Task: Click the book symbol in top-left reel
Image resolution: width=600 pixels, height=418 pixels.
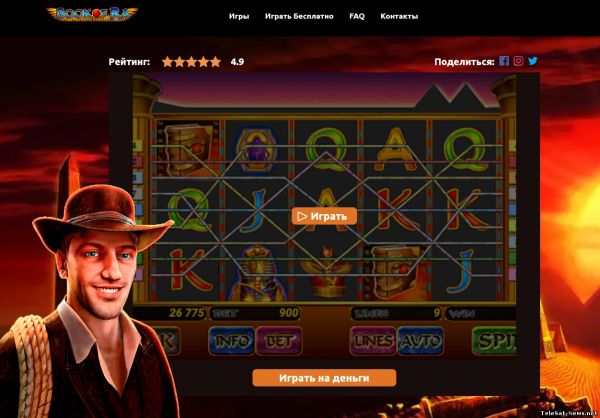Action: (188, 149)
